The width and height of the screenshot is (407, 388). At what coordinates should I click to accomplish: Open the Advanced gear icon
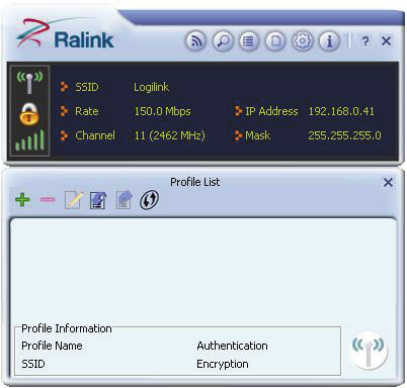[x=302, y=41]
